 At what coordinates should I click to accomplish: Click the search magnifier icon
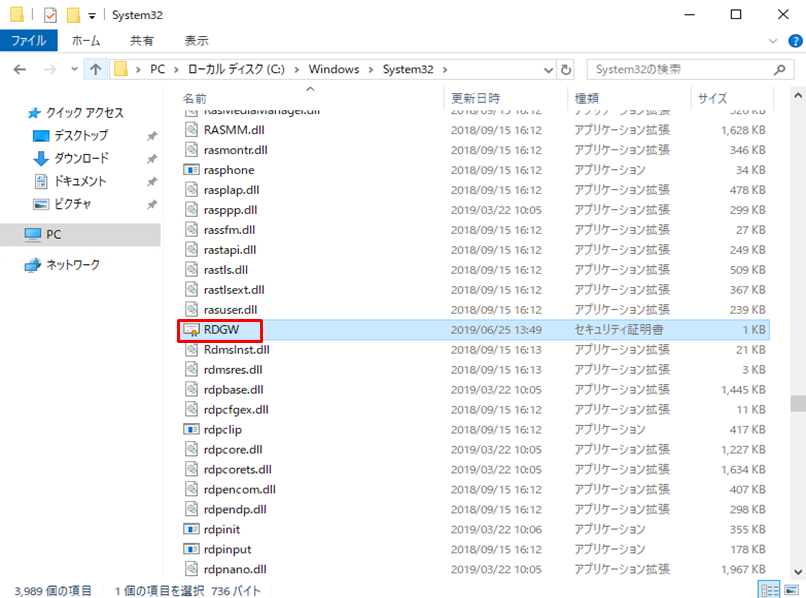click(779, 69)
